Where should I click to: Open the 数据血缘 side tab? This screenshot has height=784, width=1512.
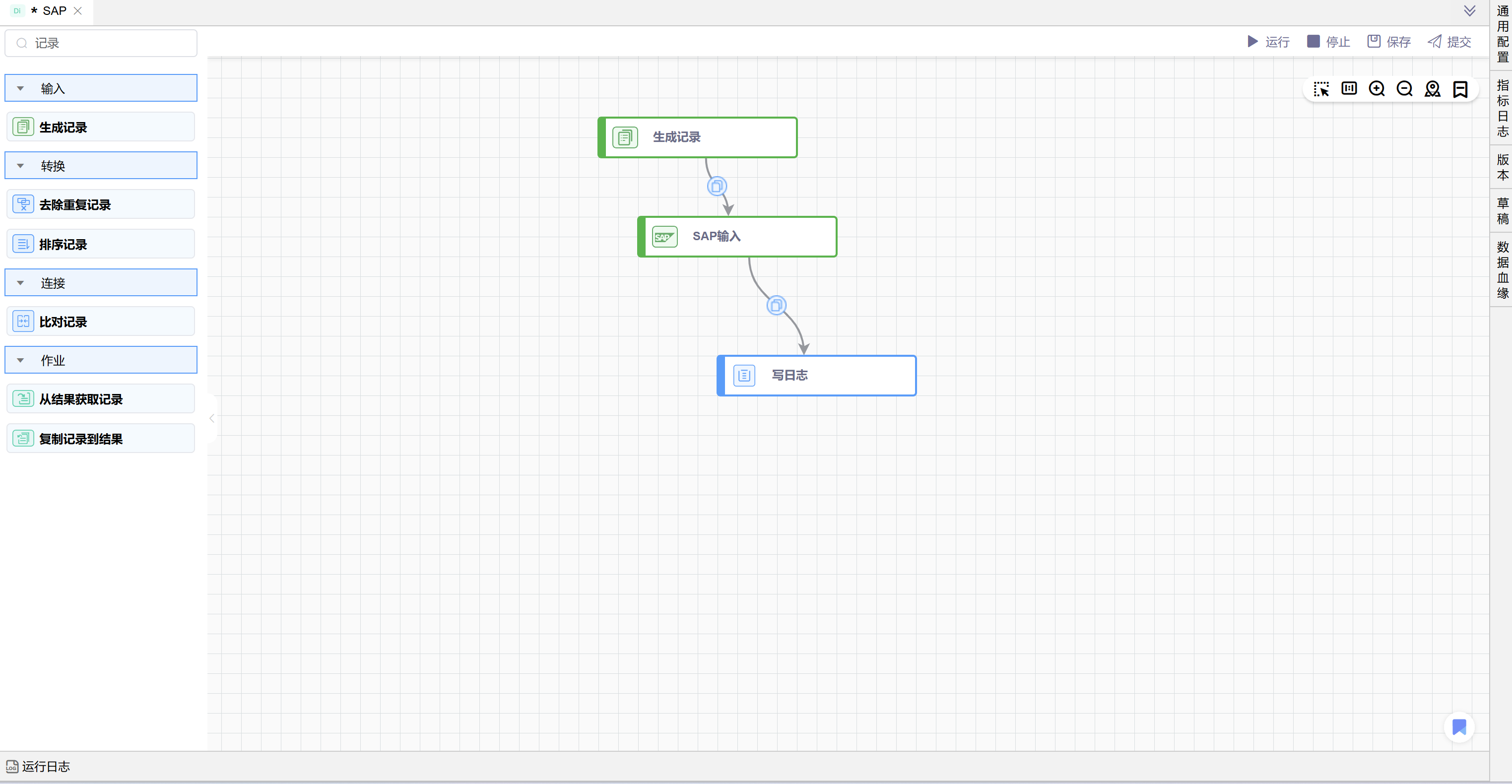1503,270
